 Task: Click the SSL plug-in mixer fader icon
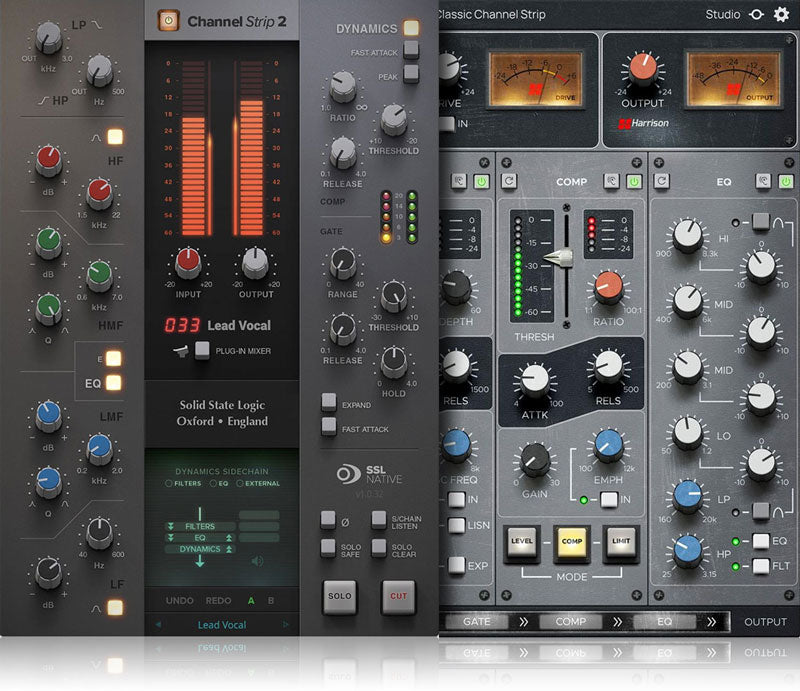click(181, 351)
